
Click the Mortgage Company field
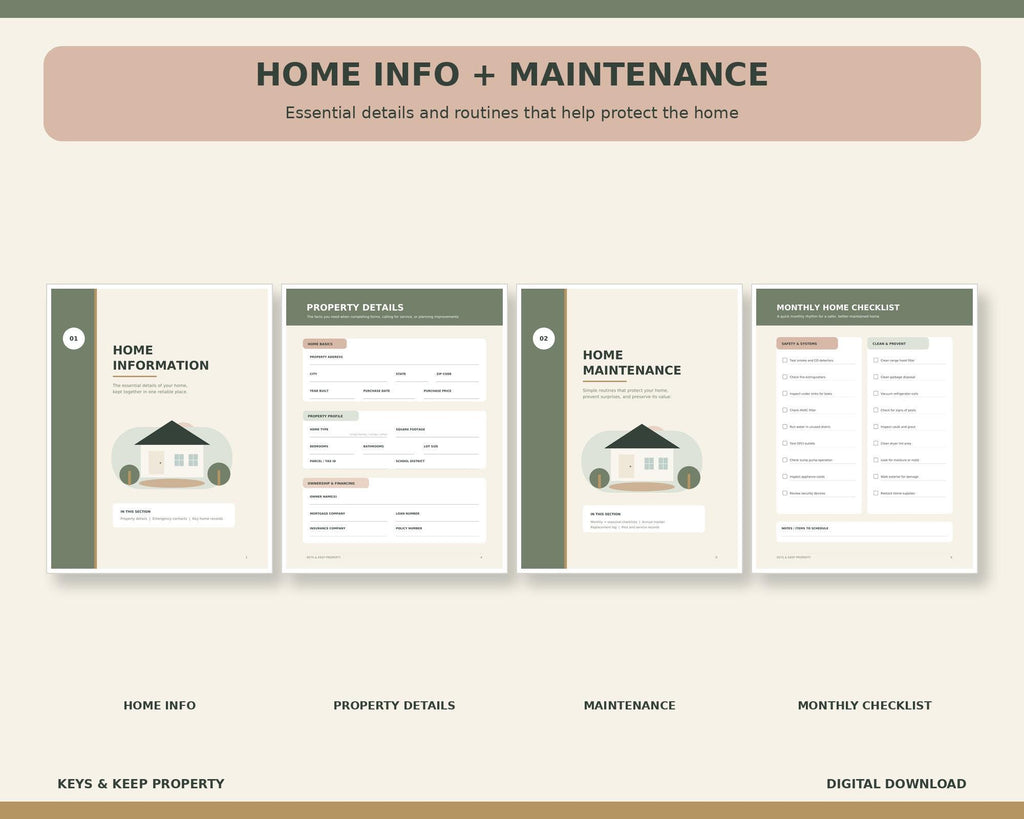348,517
